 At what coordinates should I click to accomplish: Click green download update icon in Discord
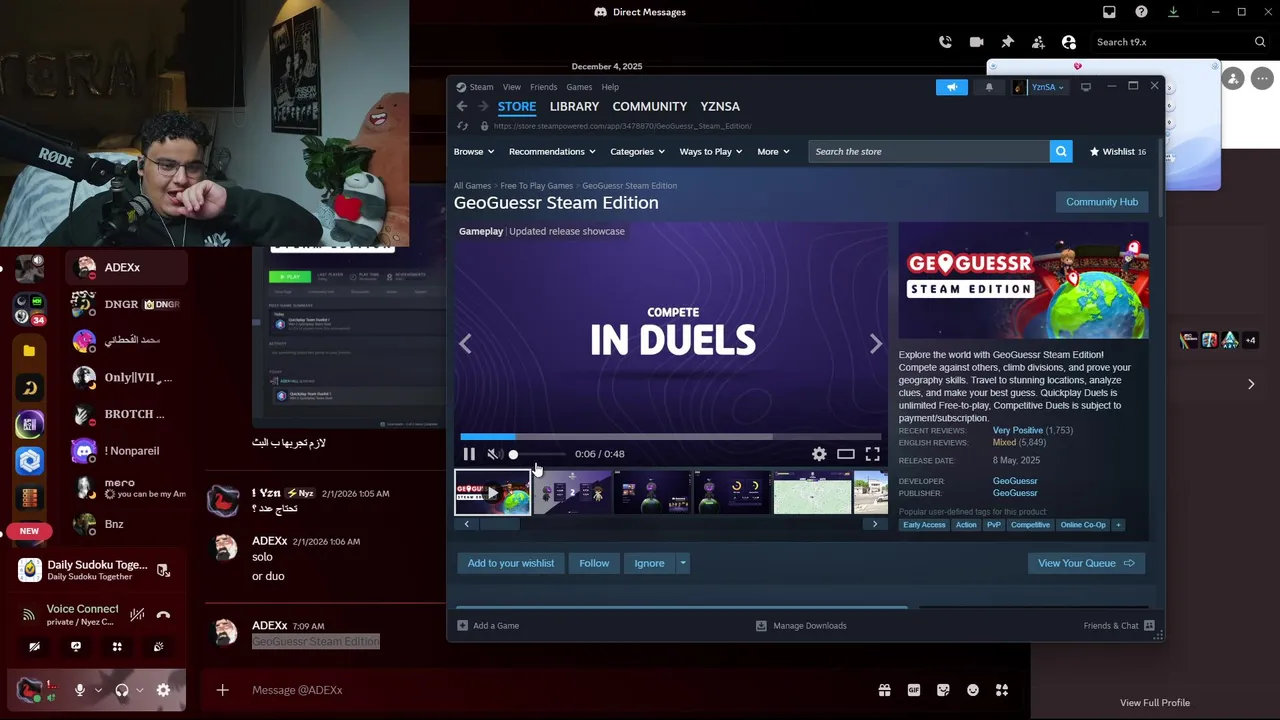point(1173,12)
